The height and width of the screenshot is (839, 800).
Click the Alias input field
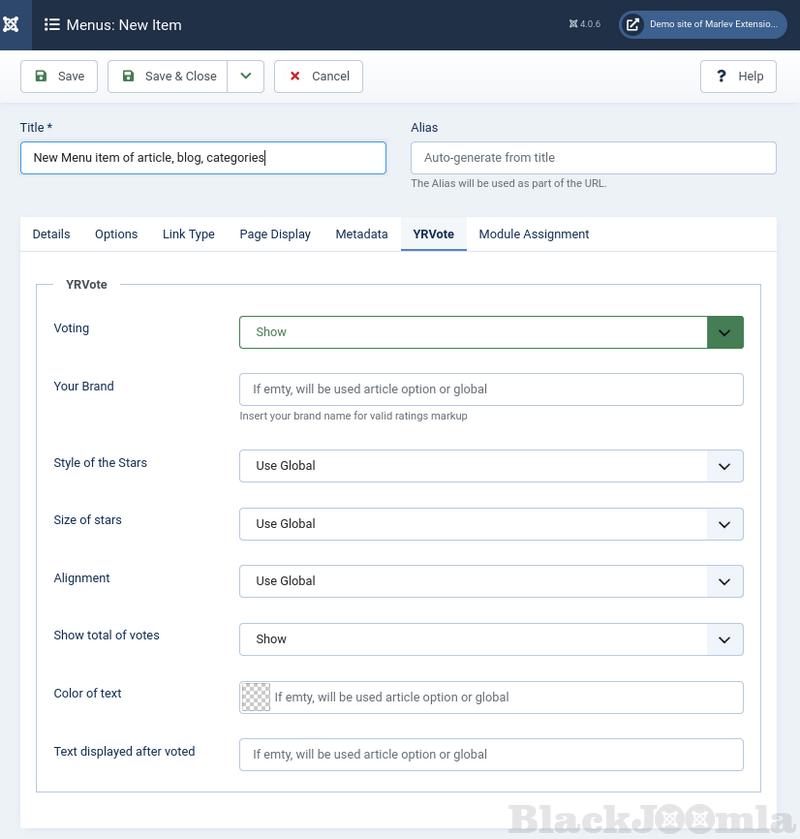coord(593,158)
